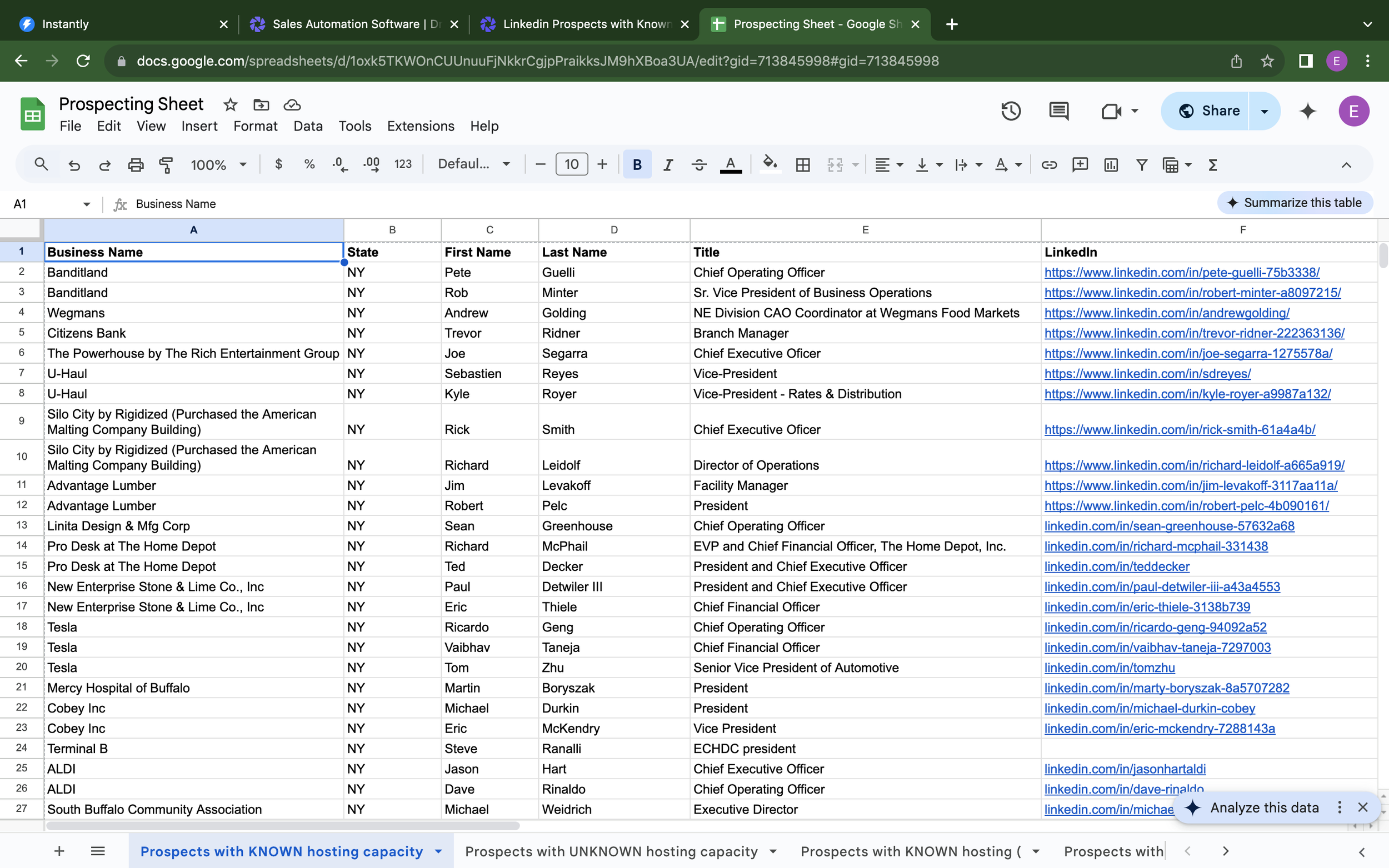Click the paint format roller icon
The width and height of the screenshot is (1389, 868).
click(x=166, y=165)
